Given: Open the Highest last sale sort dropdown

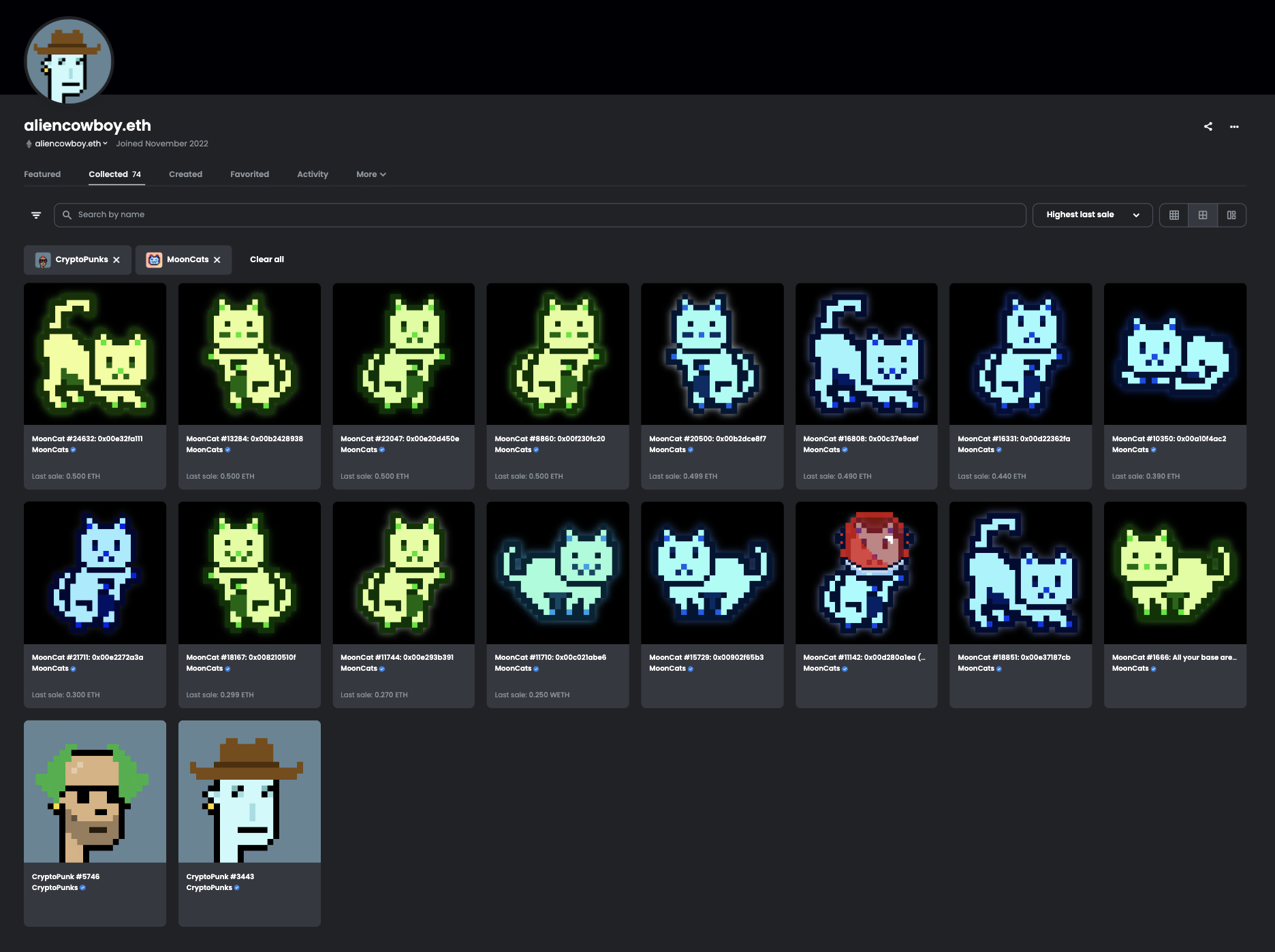Looking at the screenshot, I should point(1092,215).
